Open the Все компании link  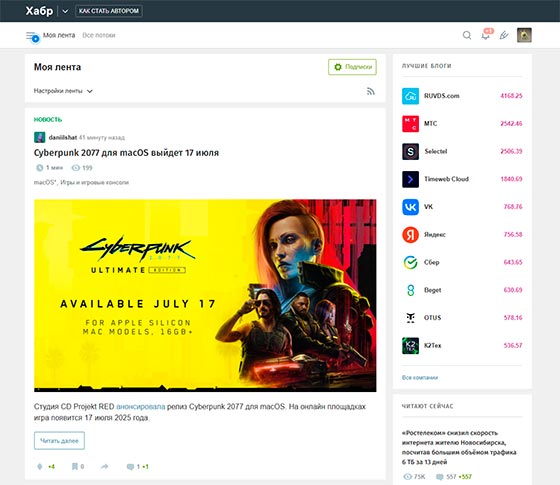click(x=420, y=378)
